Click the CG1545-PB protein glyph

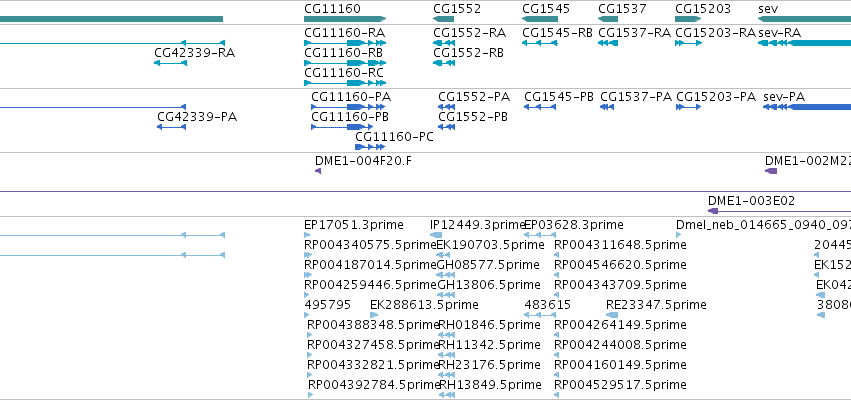pyautogui.click(x=539, y=107)
